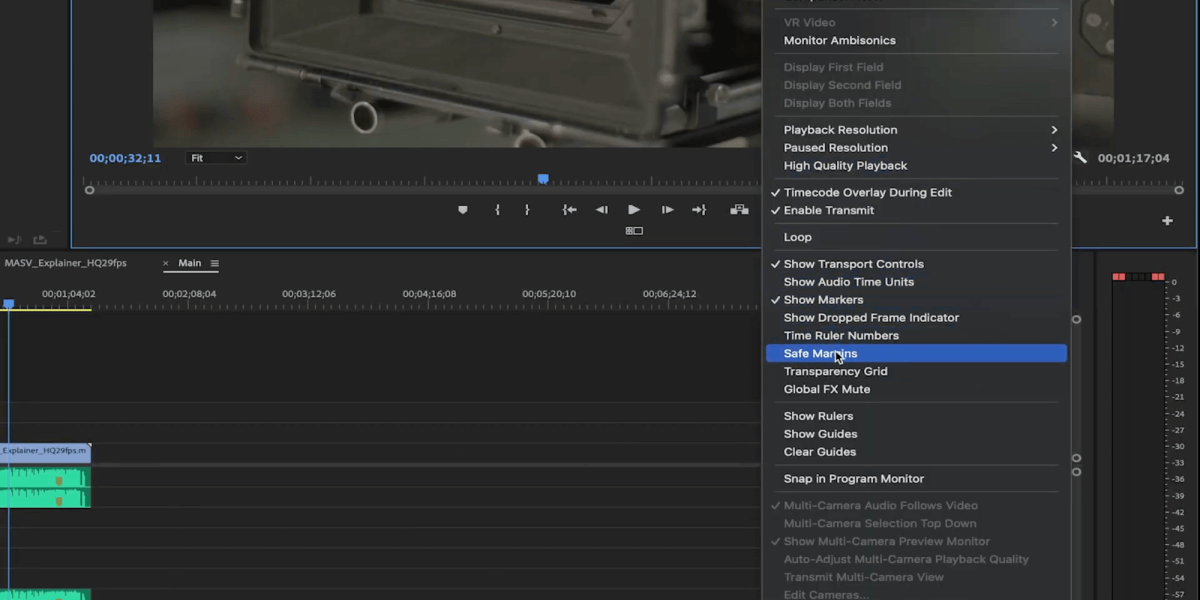Click the timeline ruler at 00;03;12;06
The width and height of the screenshot is (1200, 600).
tap(309, 294)
